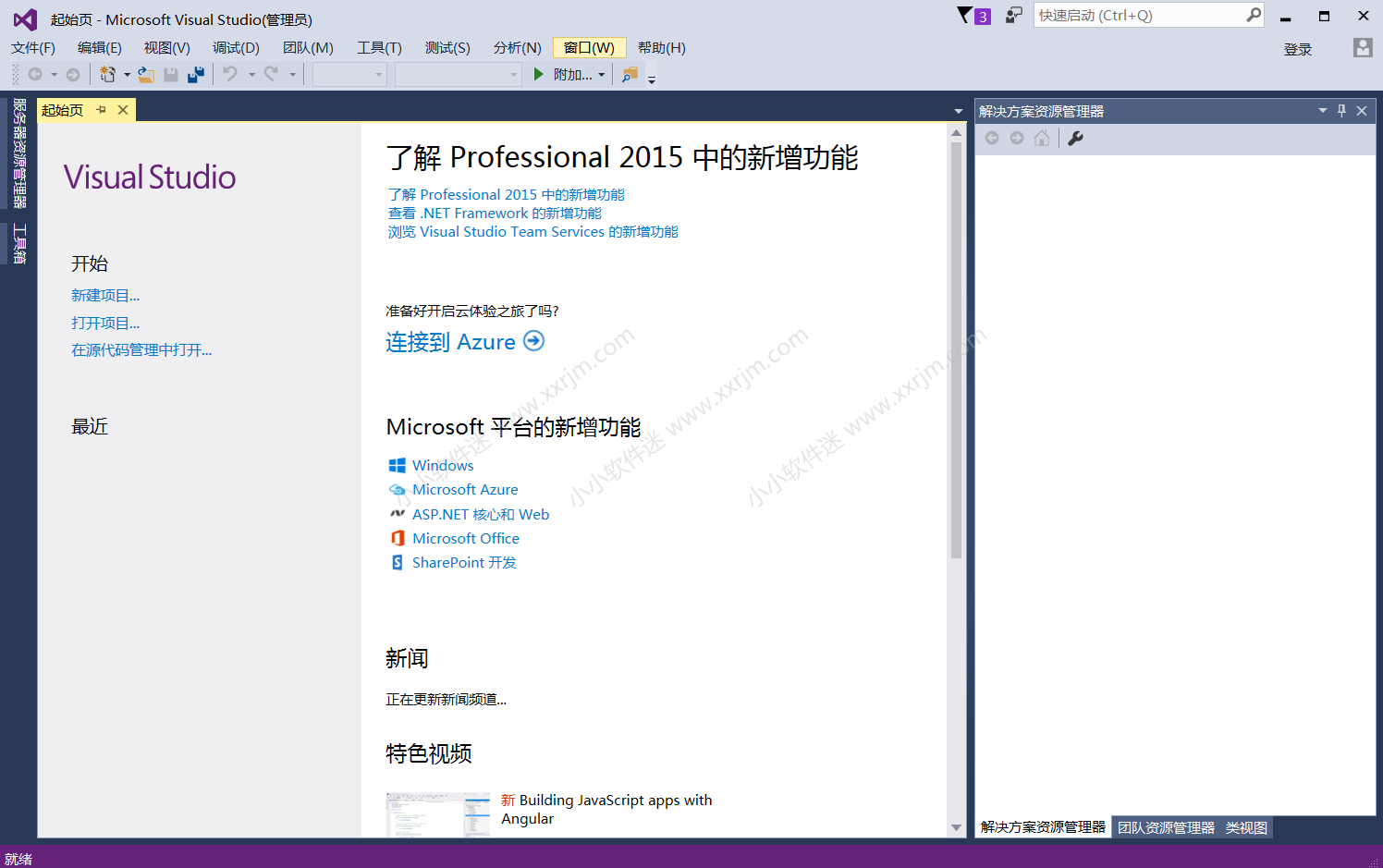1383x868 pixels.
Task: Click the account avatar icon
Action: tap(1363, 48)
